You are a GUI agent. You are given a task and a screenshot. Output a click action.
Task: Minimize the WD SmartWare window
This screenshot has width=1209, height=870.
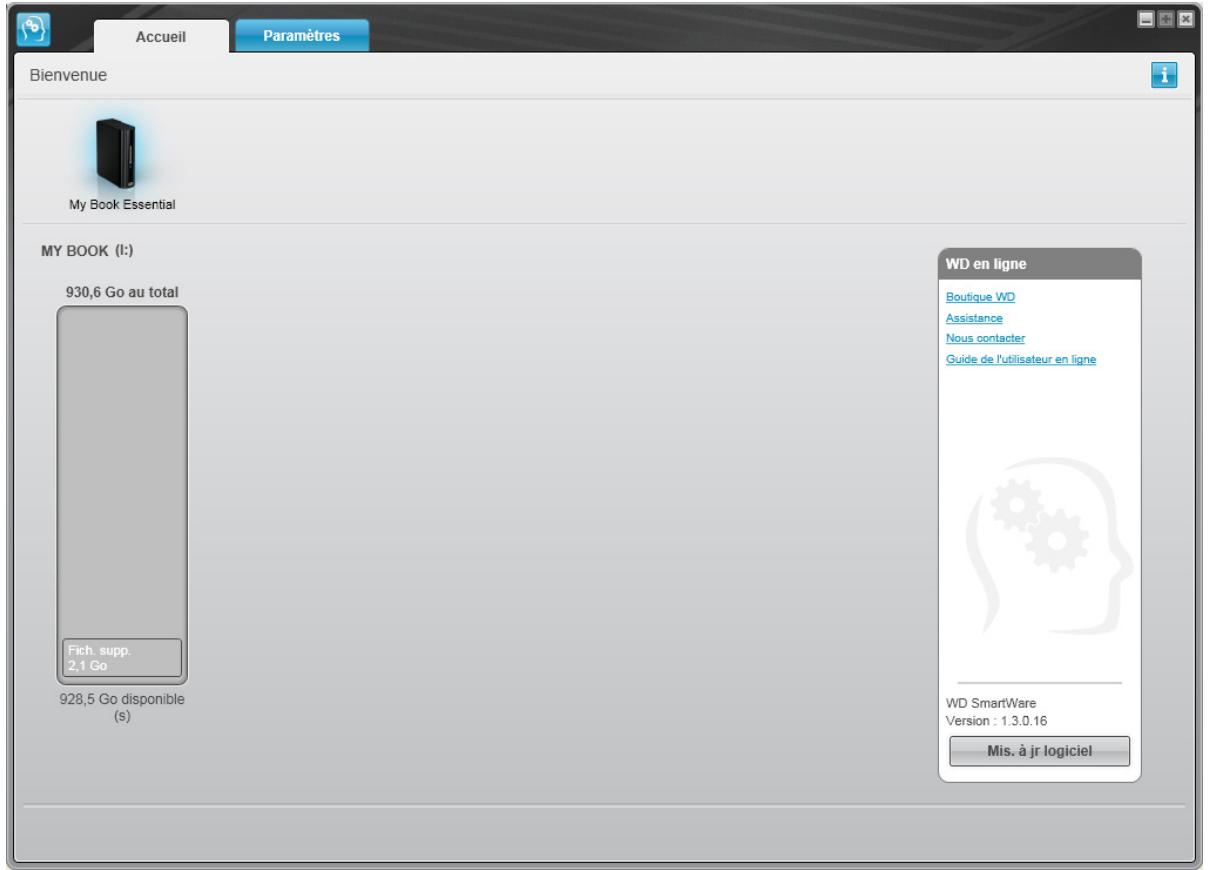tap(1146, 19)
